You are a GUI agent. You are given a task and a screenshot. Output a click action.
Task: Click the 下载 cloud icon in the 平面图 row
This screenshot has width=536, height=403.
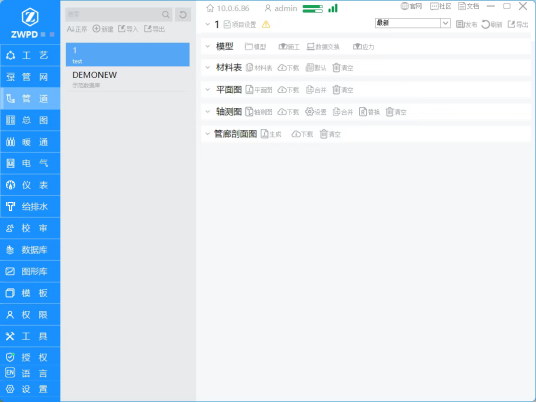click(x=282, y=90)
